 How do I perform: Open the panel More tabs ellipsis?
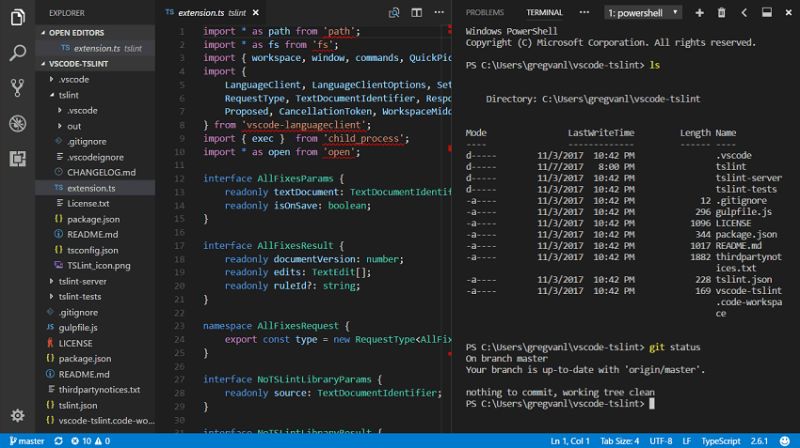pos(584,12)
